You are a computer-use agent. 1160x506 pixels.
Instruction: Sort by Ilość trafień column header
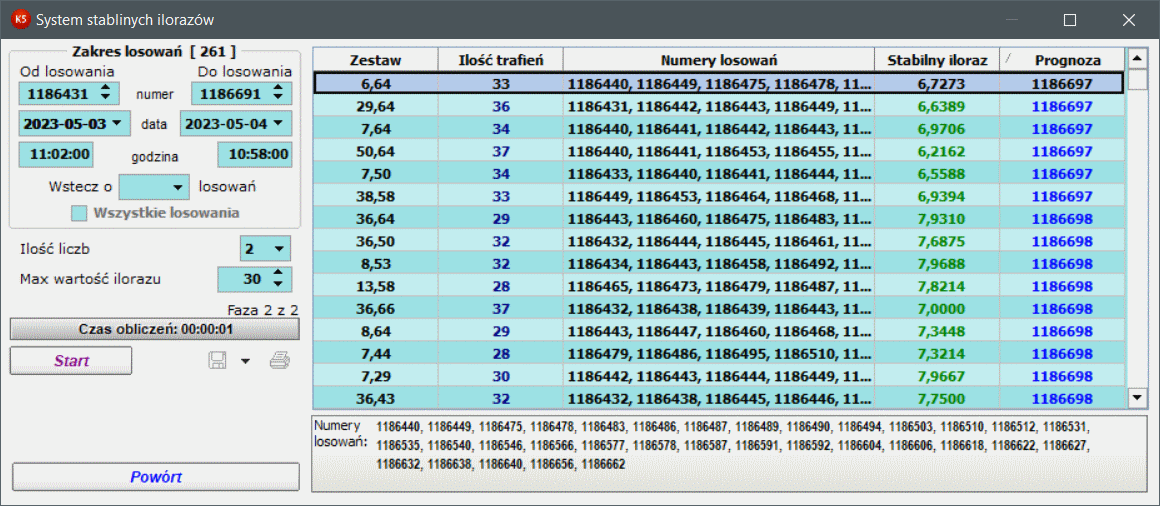tap(501, 60)
